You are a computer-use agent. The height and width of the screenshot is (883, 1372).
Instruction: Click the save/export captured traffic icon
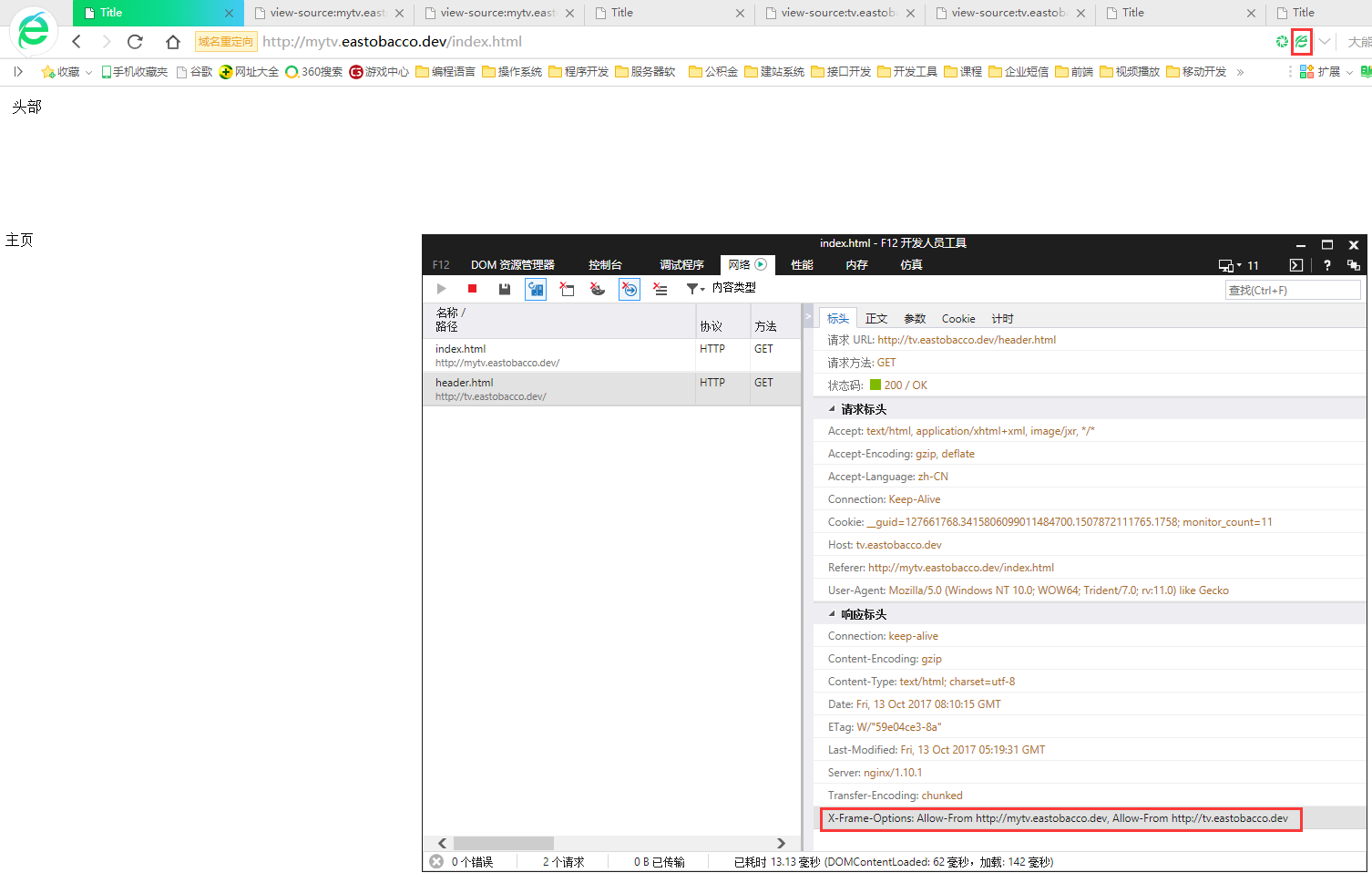point(505,289)
